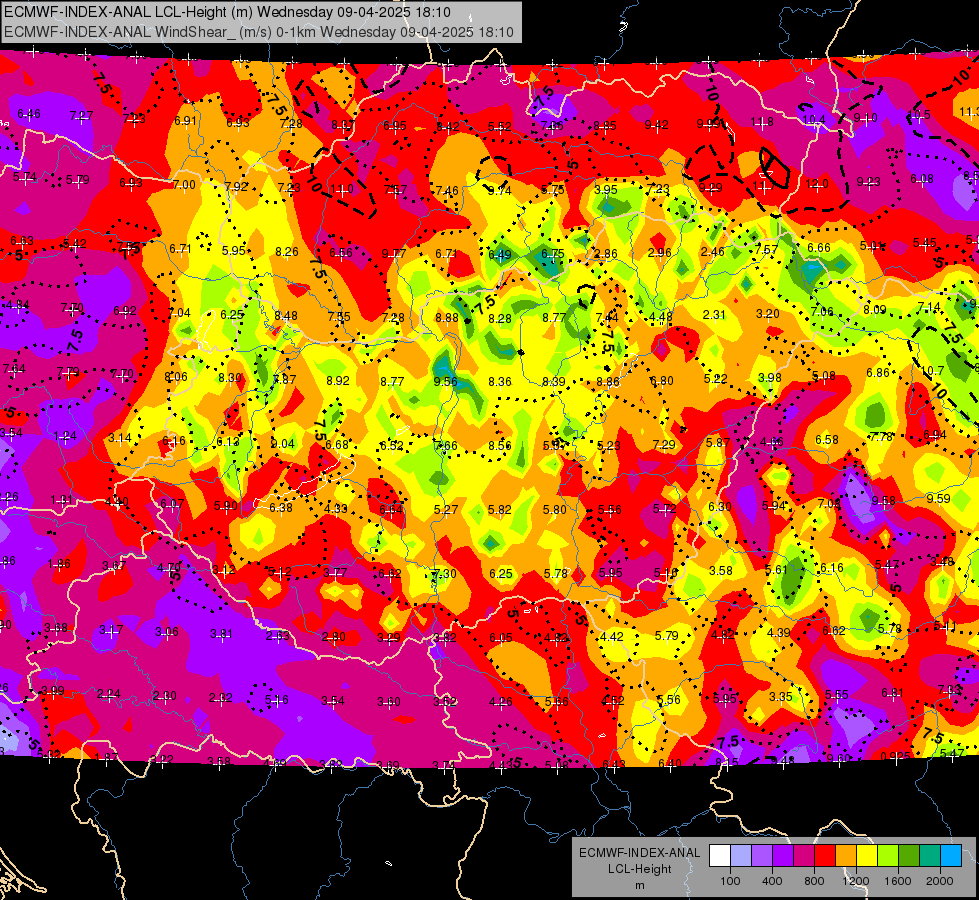This screenshot has height=900, width=979.
Task: Click the wind shear value '10.4'
Action: [814, 120]
